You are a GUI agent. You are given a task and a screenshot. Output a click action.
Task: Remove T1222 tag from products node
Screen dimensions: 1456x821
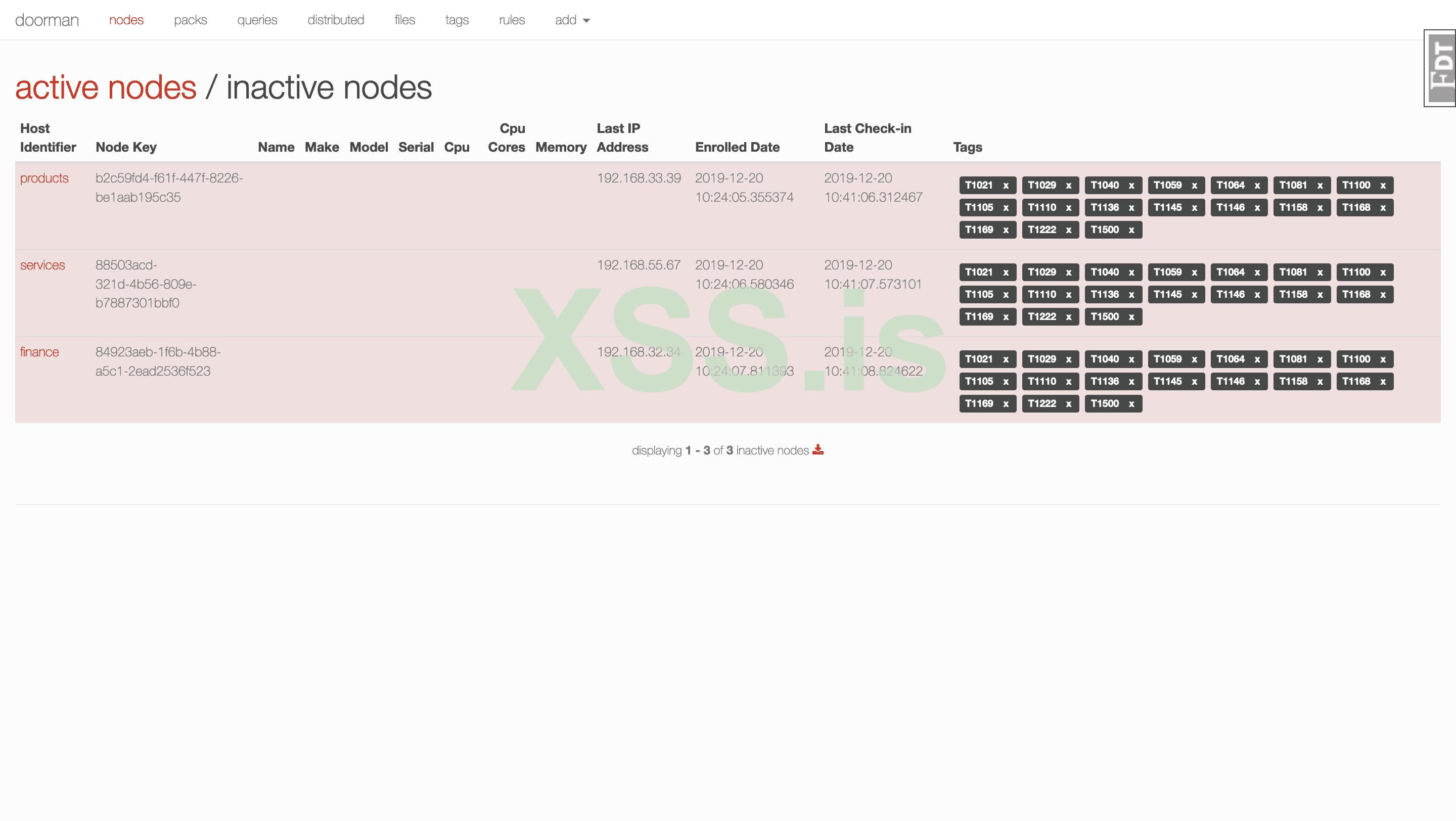(x=1068, y=230)
